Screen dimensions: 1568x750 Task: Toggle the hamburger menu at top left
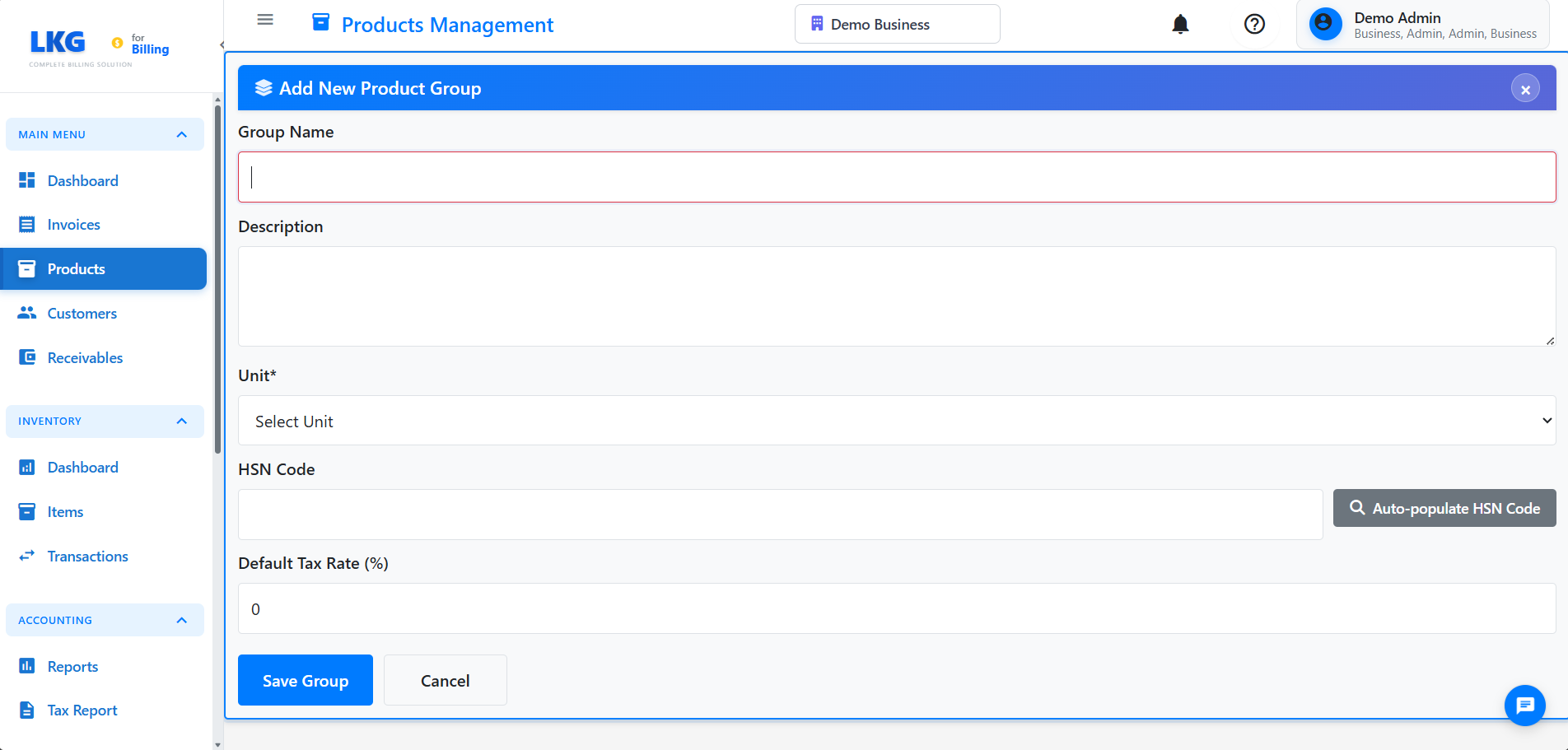coord(264,19)
